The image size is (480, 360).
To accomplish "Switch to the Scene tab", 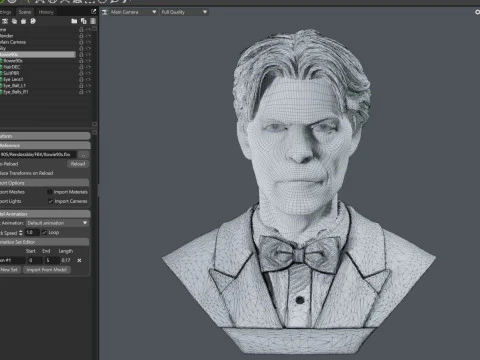I will pyautogui.click(x=25, y=12).
